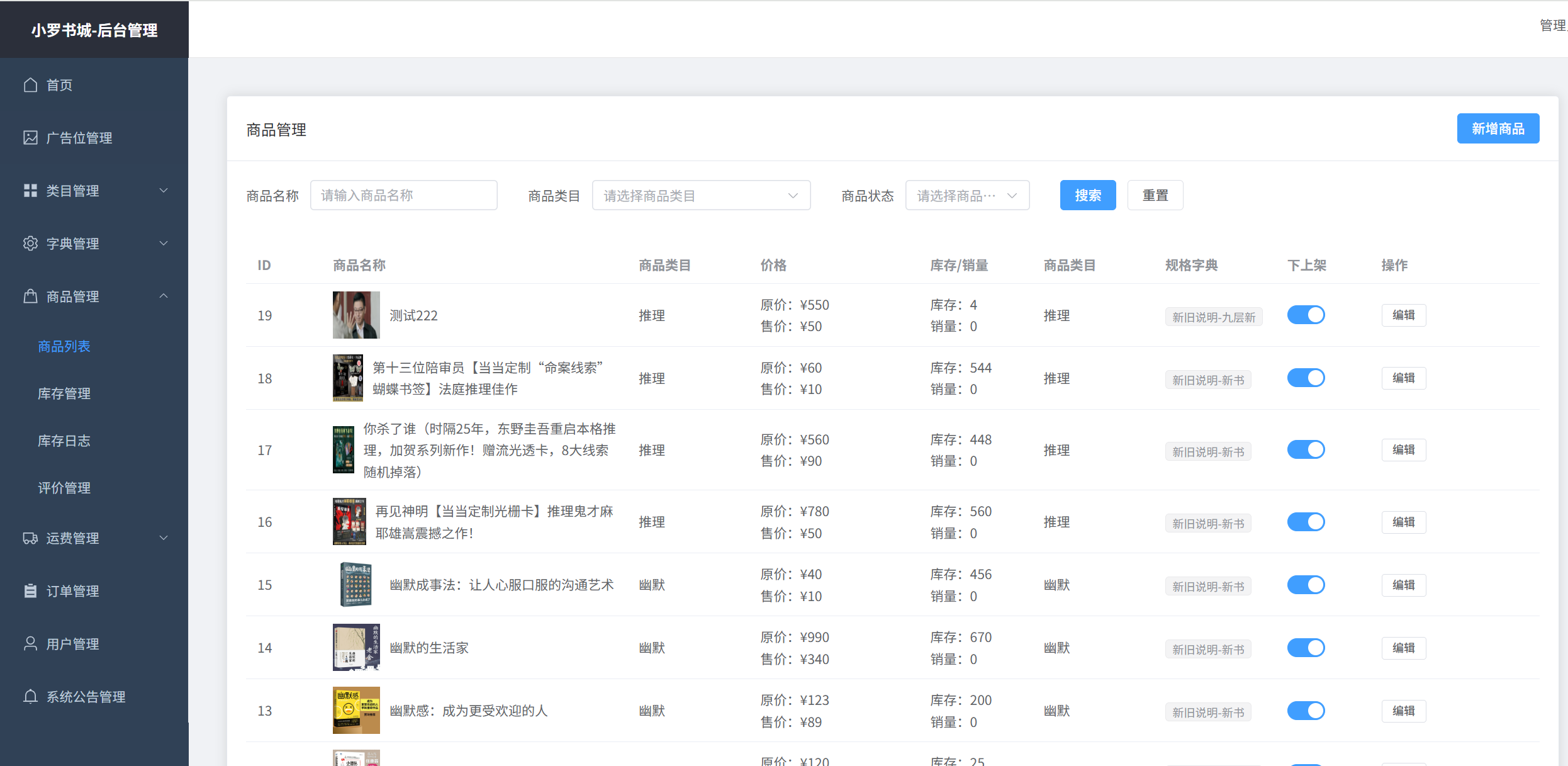Screen dimensions: 1568x766
Task: Toggle shelf switch for product 测试222
Action: click(x=1306, y=315)
